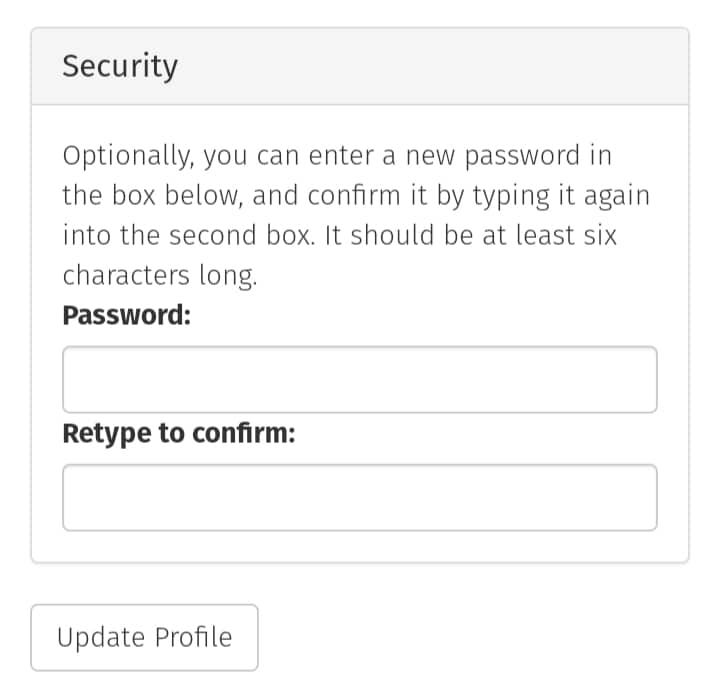Focus the Retype to confirm field

point(360,497)
